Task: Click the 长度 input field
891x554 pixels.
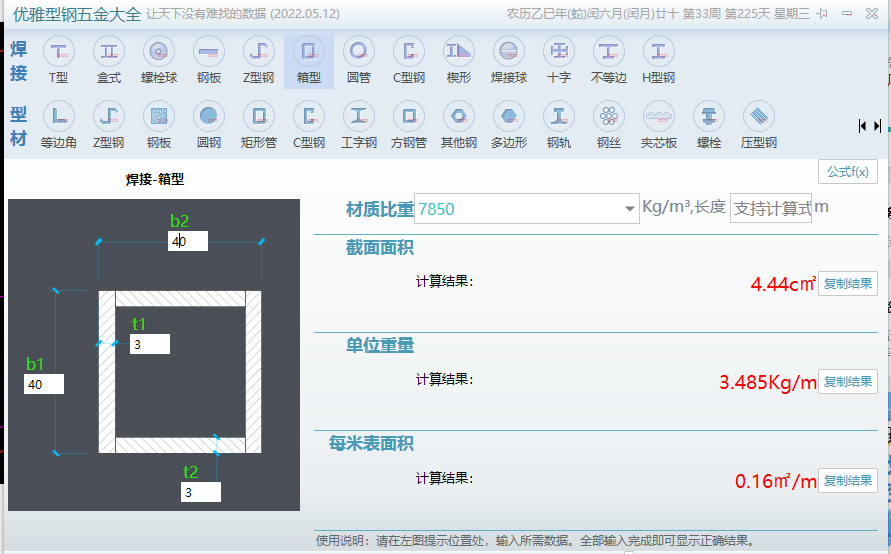Action: click(771, 209)
